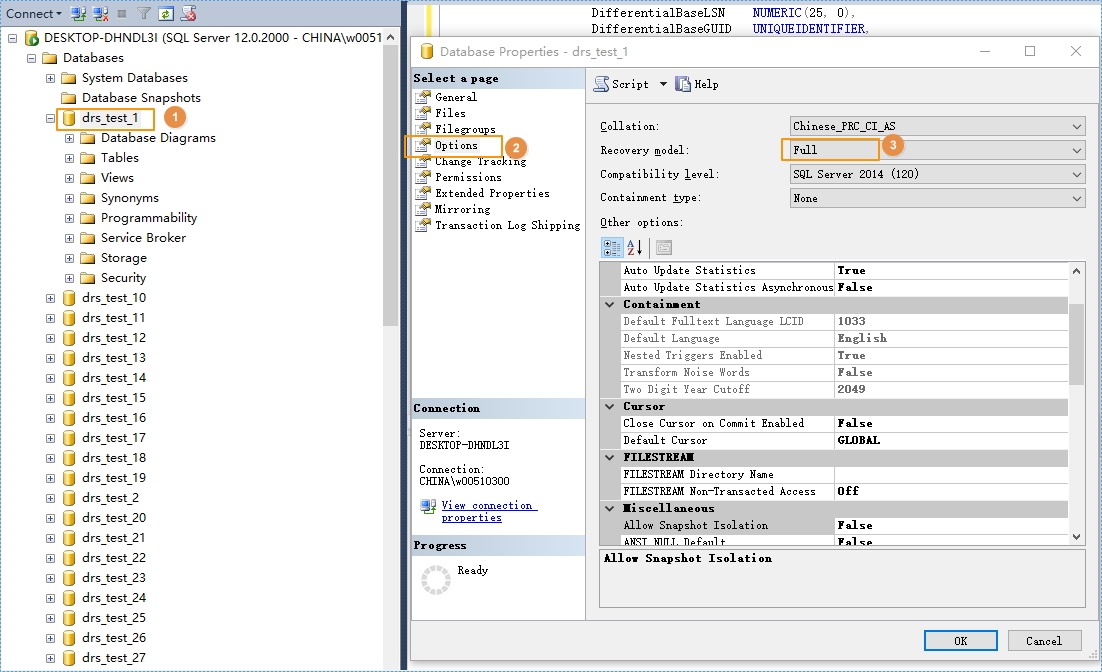The width and height of the screenshot is (1102, 672).
Task: Open the Compatibility level dropdown
Action: [1077, 174]
